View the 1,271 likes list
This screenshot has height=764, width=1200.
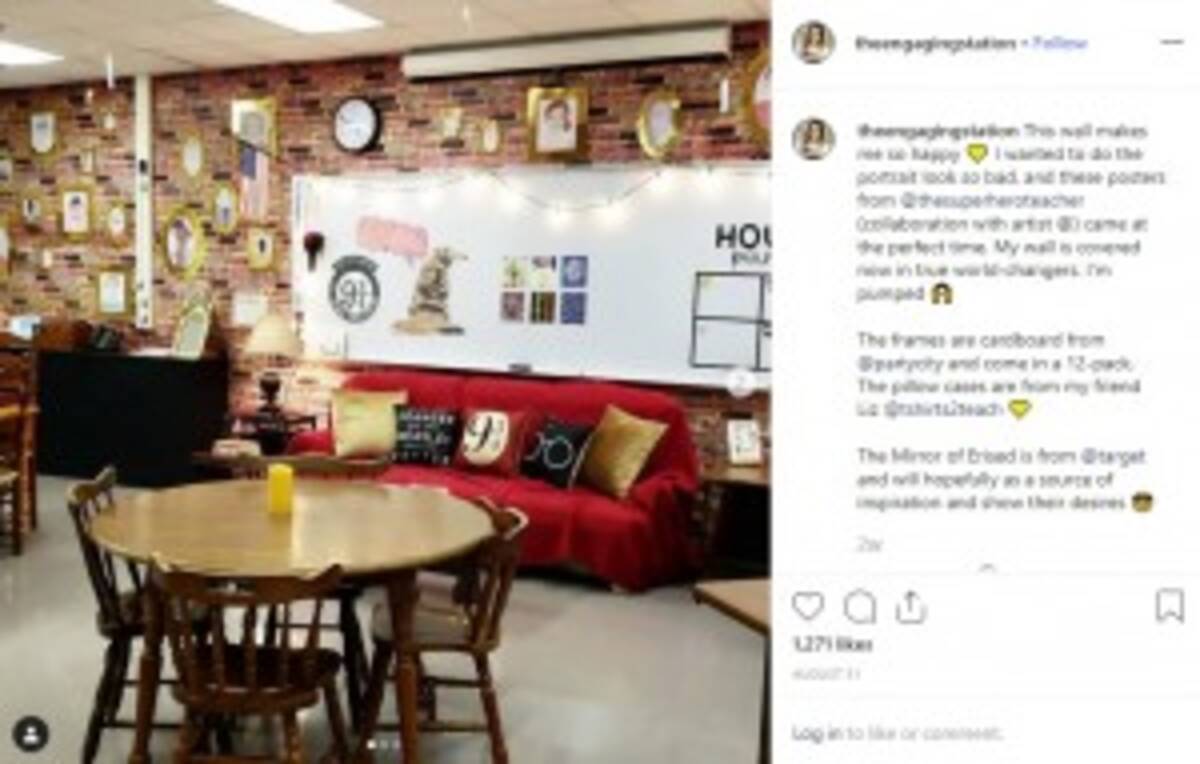tap(832, 645)
